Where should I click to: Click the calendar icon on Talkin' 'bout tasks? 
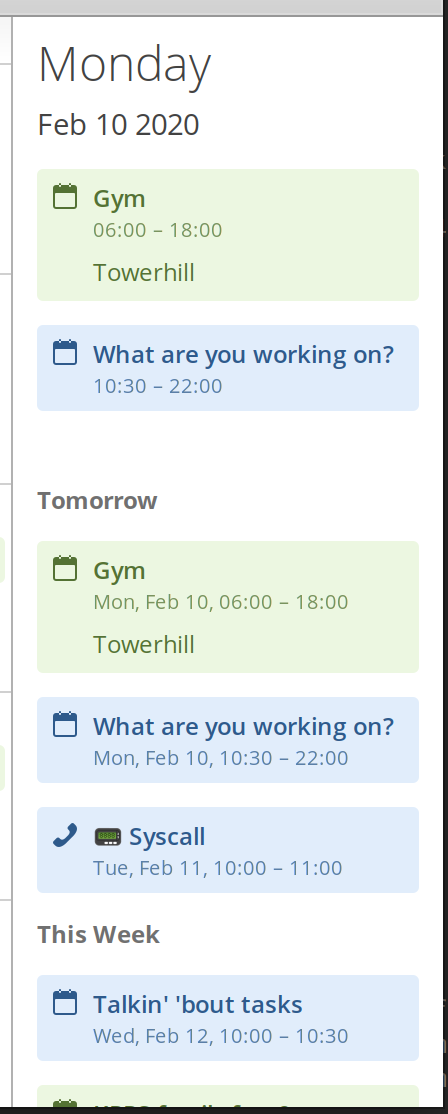(x=65, y=1002)
